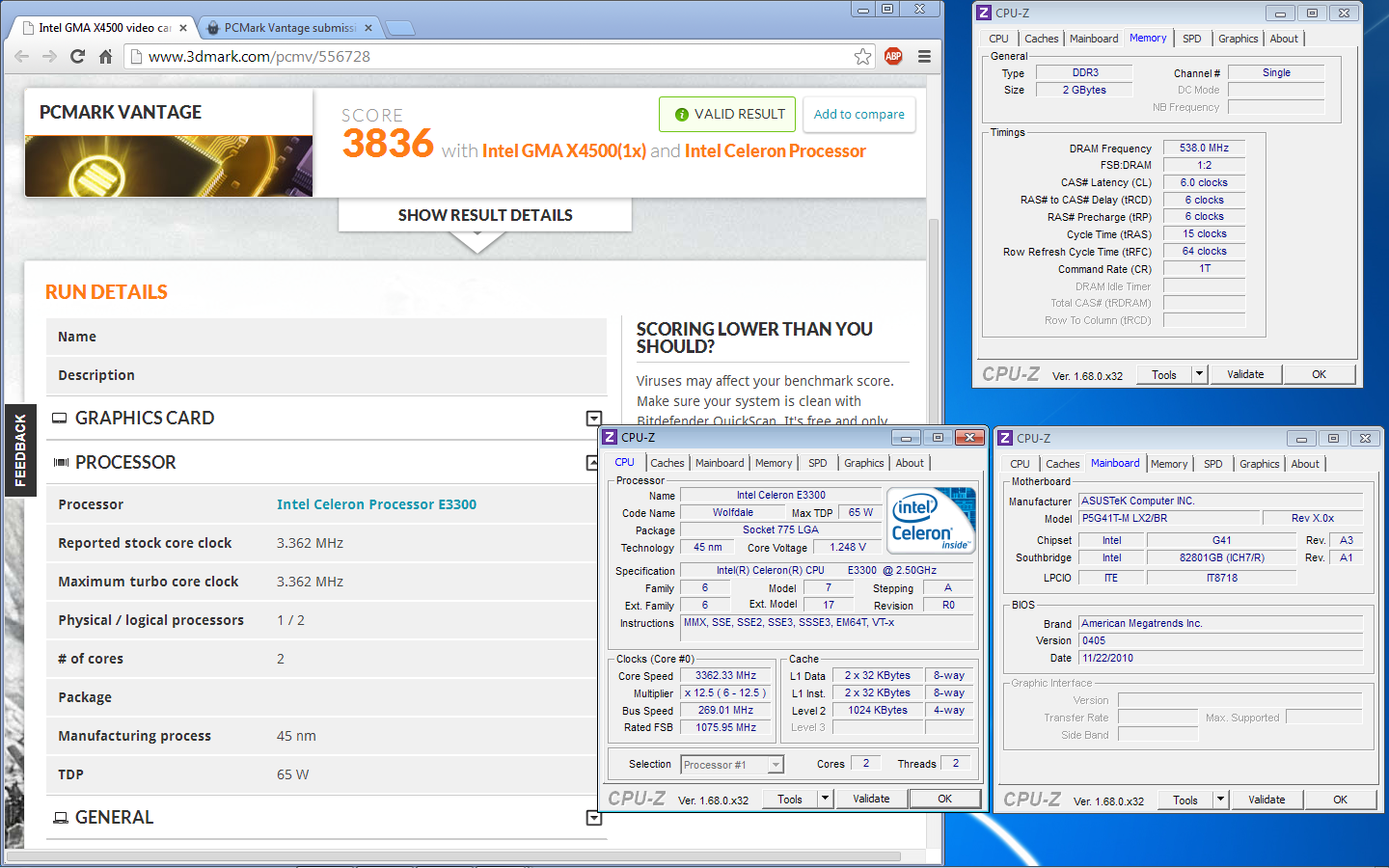
Task: Click Tools in processor CPU-Z window
Action: (x=790, y=800)
